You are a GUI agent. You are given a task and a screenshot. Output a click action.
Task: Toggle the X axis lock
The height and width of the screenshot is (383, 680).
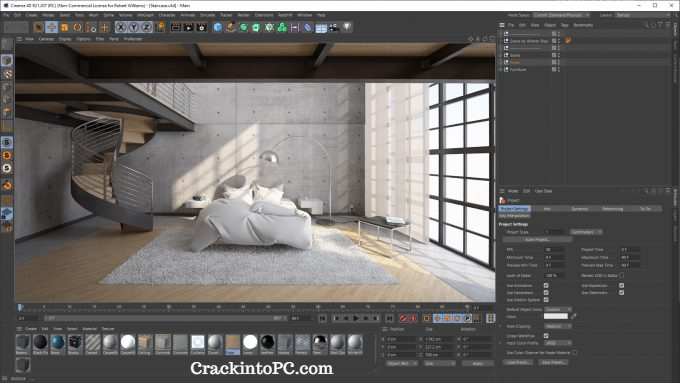(121, 27)
